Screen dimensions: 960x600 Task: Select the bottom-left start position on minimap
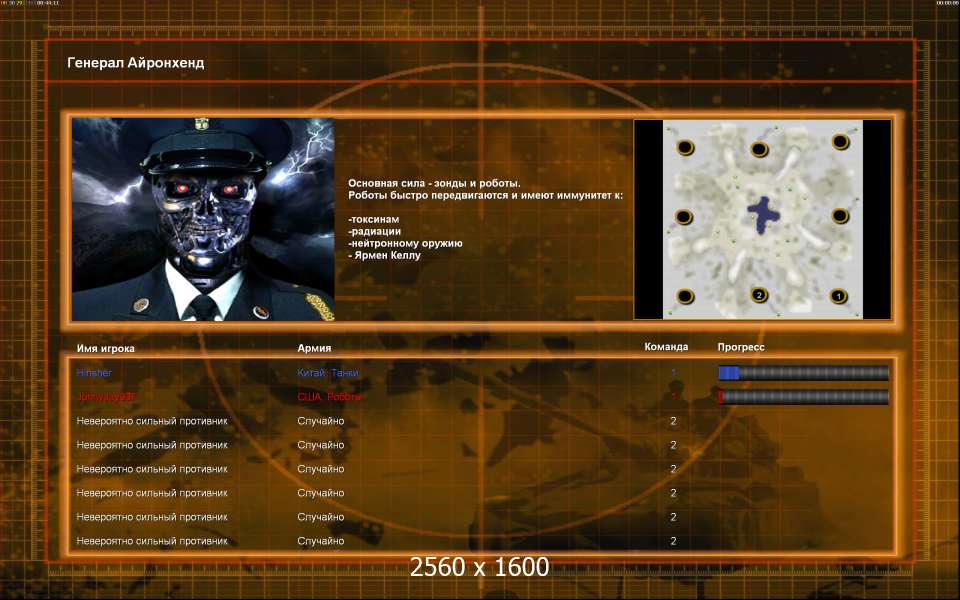(685, 296)
